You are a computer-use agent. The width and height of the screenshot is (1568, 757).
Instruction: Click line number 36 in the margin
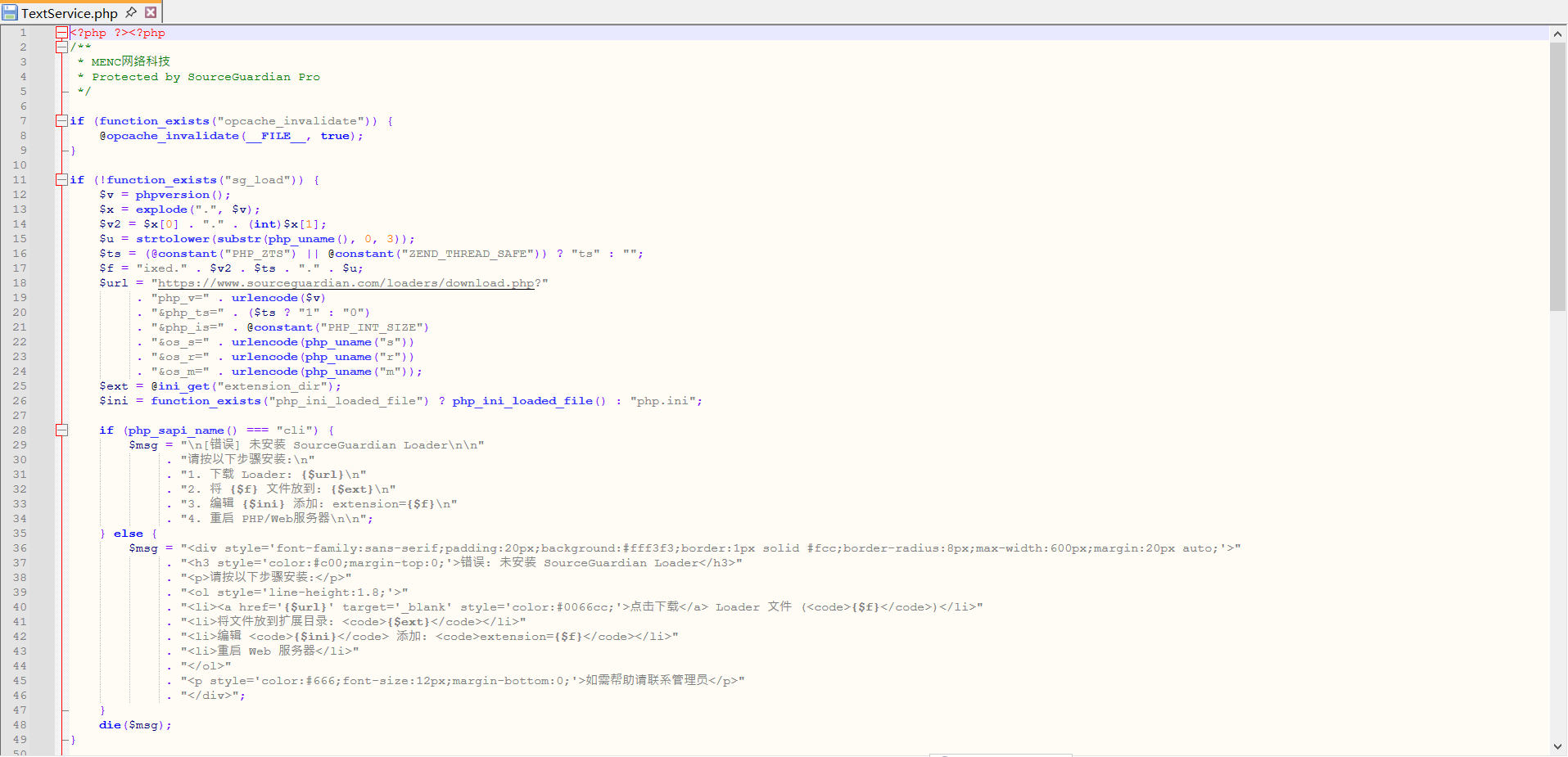pos(20,548)
